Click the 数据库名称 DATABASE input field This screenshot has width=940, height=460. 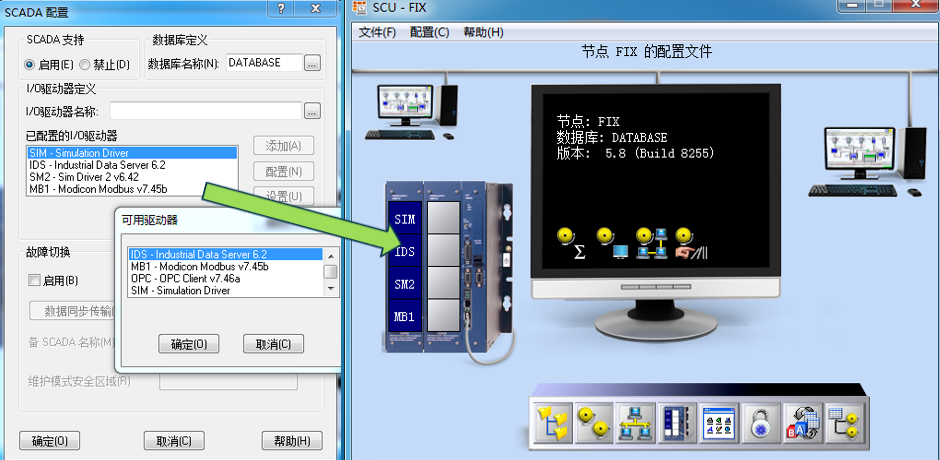click(264, 62)
